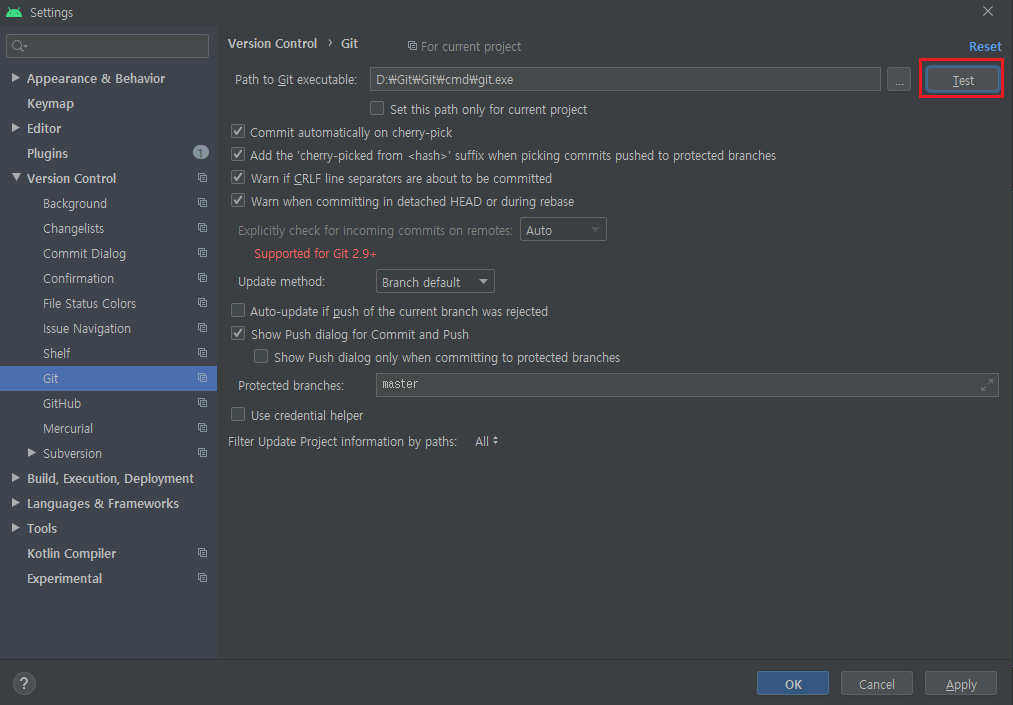This screenshot has width=1013, height=705.
Task: Toggle 'Warn if CRLF line separators' checkbox
Action: coord(238,177)
